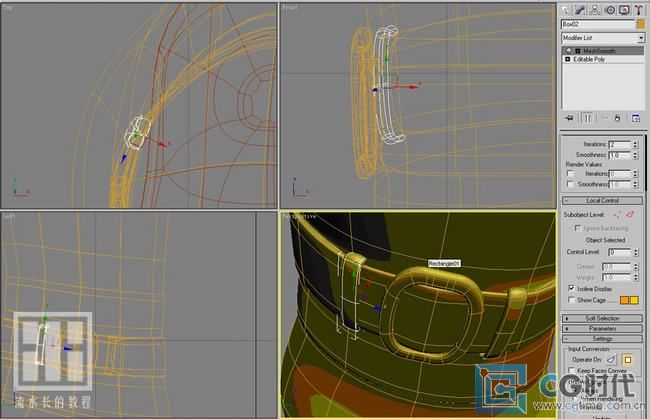Screen dimensions: 650x419
Task: Enable render Iterations checkbox
Action: pyautogui.click(x=569, y=174)
